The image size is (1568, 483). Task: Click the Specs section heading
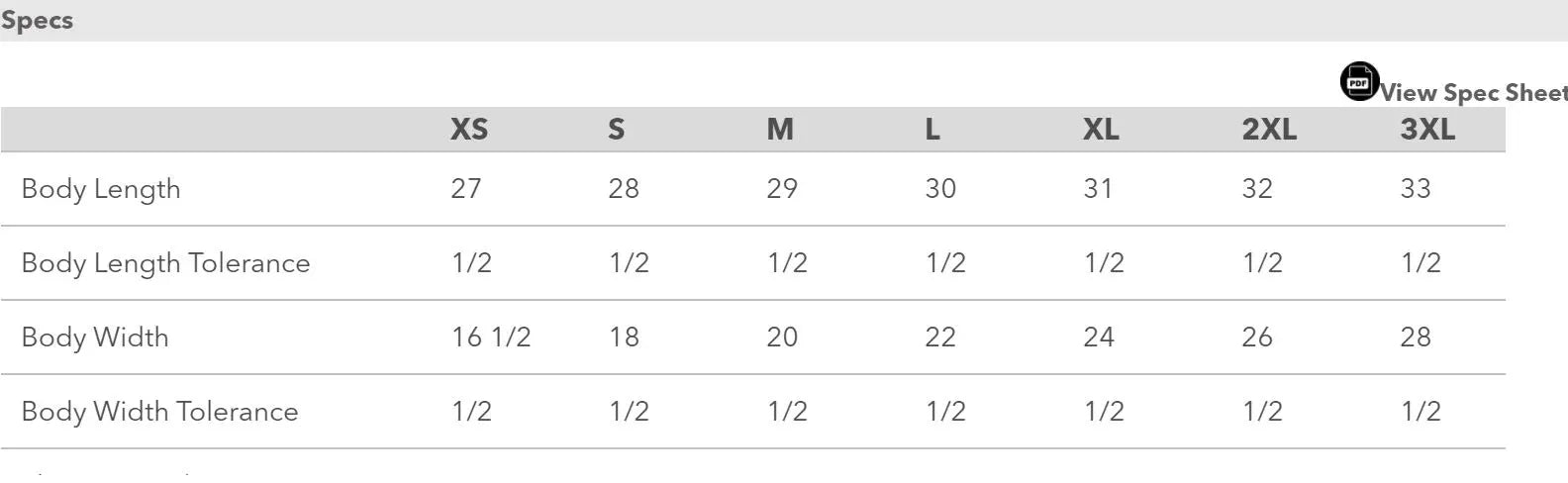coord(37,21)
